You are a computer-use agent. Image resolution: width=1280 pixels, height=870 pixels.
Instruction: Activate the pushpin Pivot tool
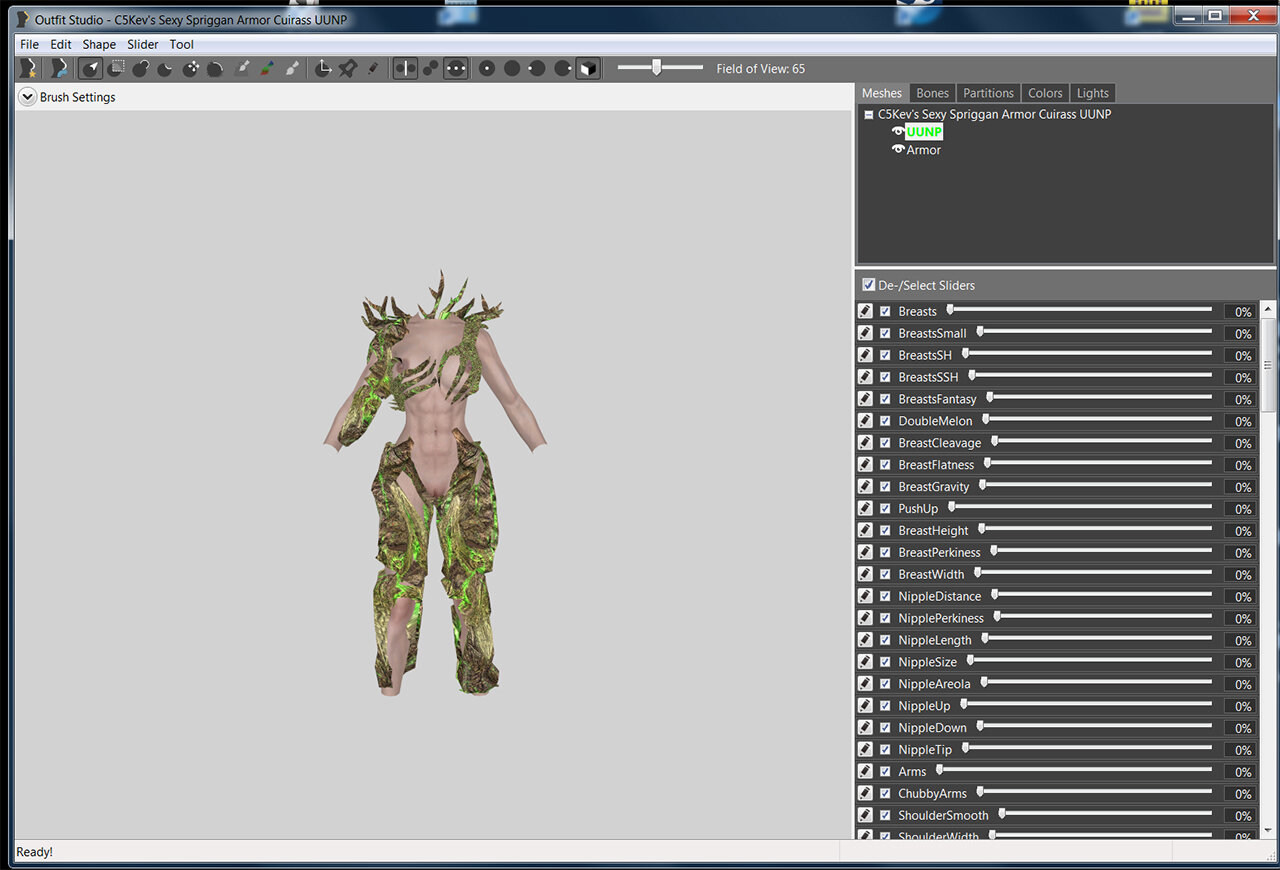click(x=348, y=68)
